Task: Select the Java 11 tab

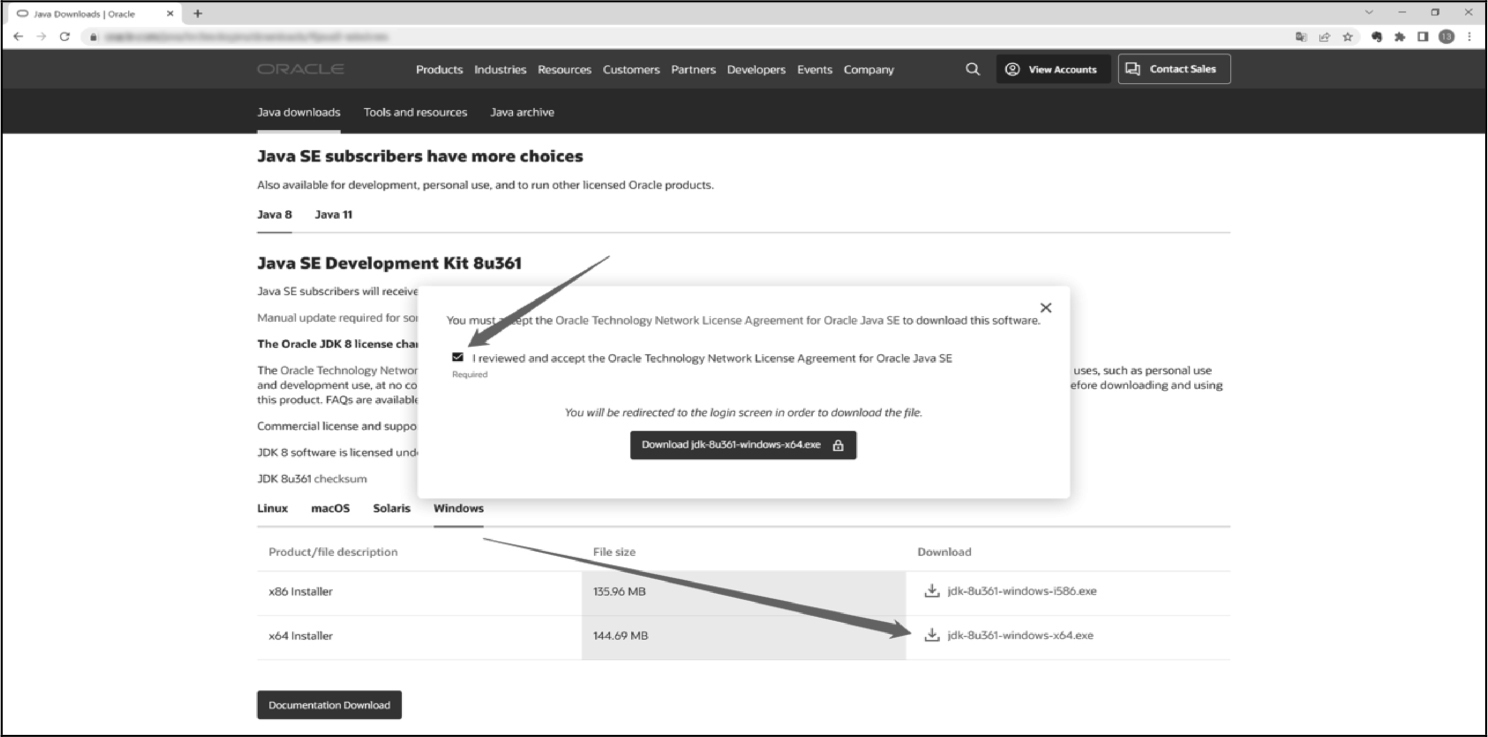Action: pos(333,214)
